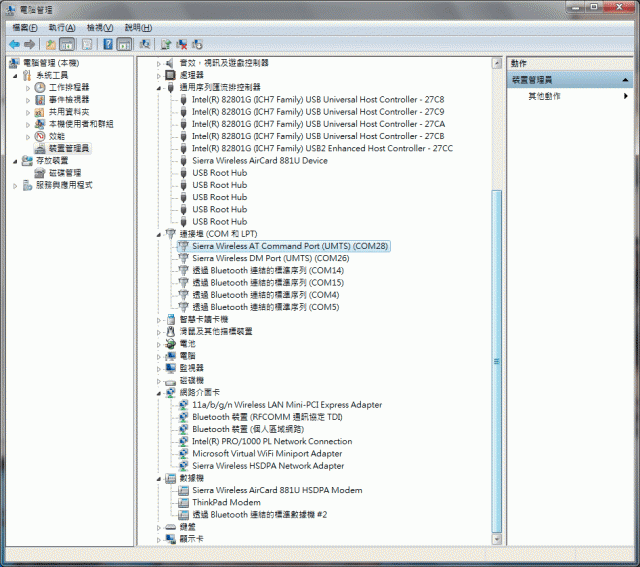This screenshot has height=567, width=640.
Task: Expand the 電池 node
Action: [x=159, y=345]
